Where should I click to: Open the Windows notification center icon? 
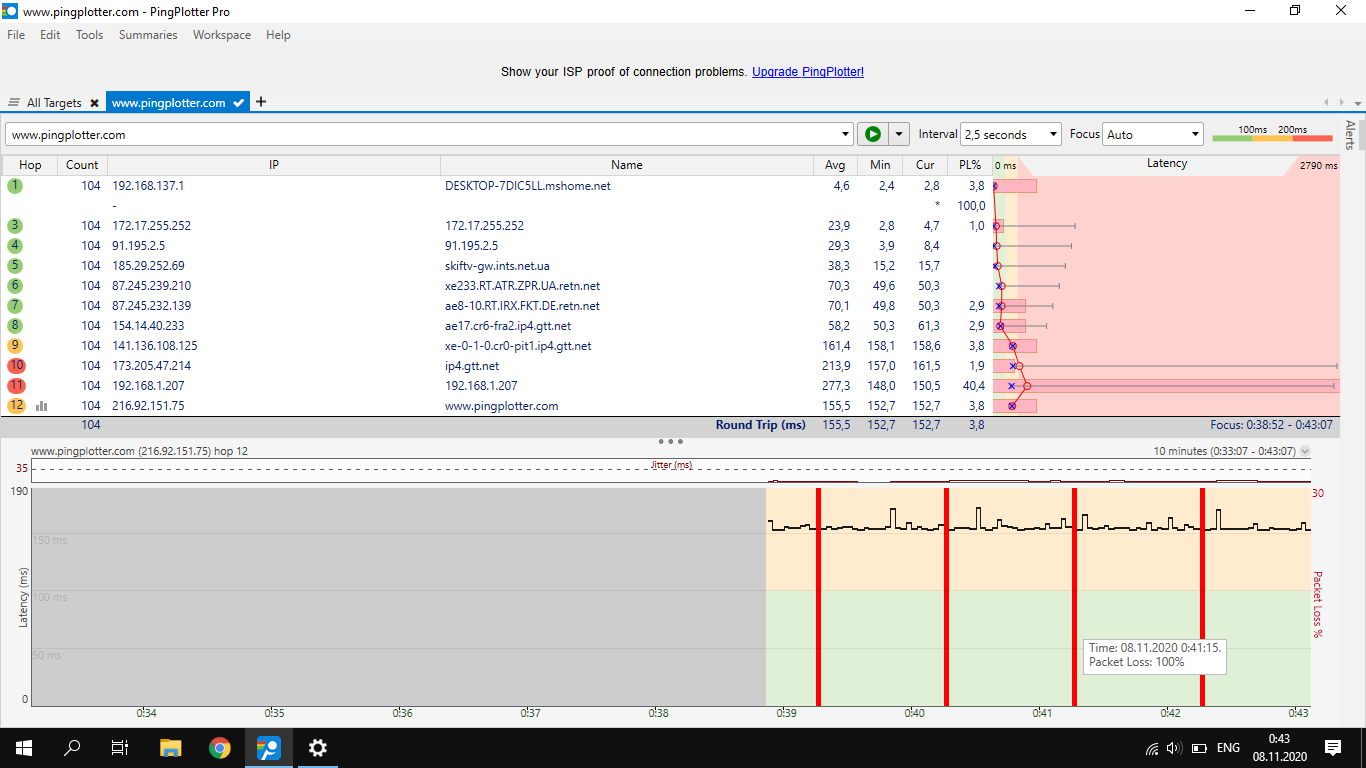pyautogui.click(x=1332, y=747)
